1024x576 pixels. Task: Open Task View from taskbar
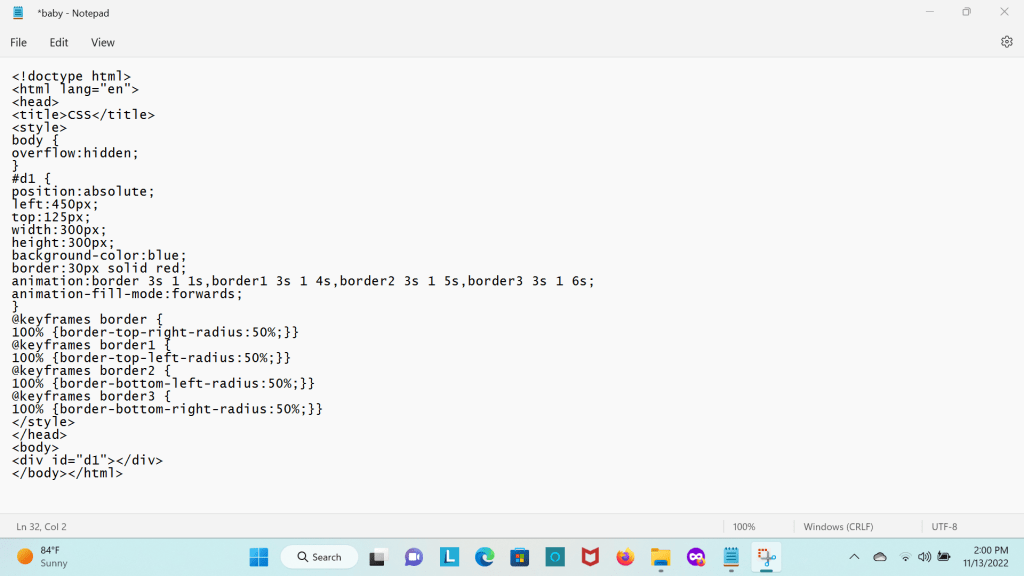click(378, 557)
